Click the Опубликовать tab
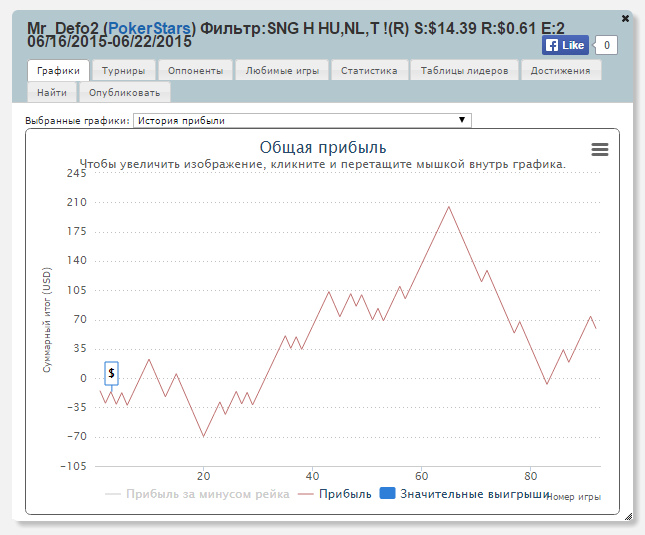 tap(125, 93)
